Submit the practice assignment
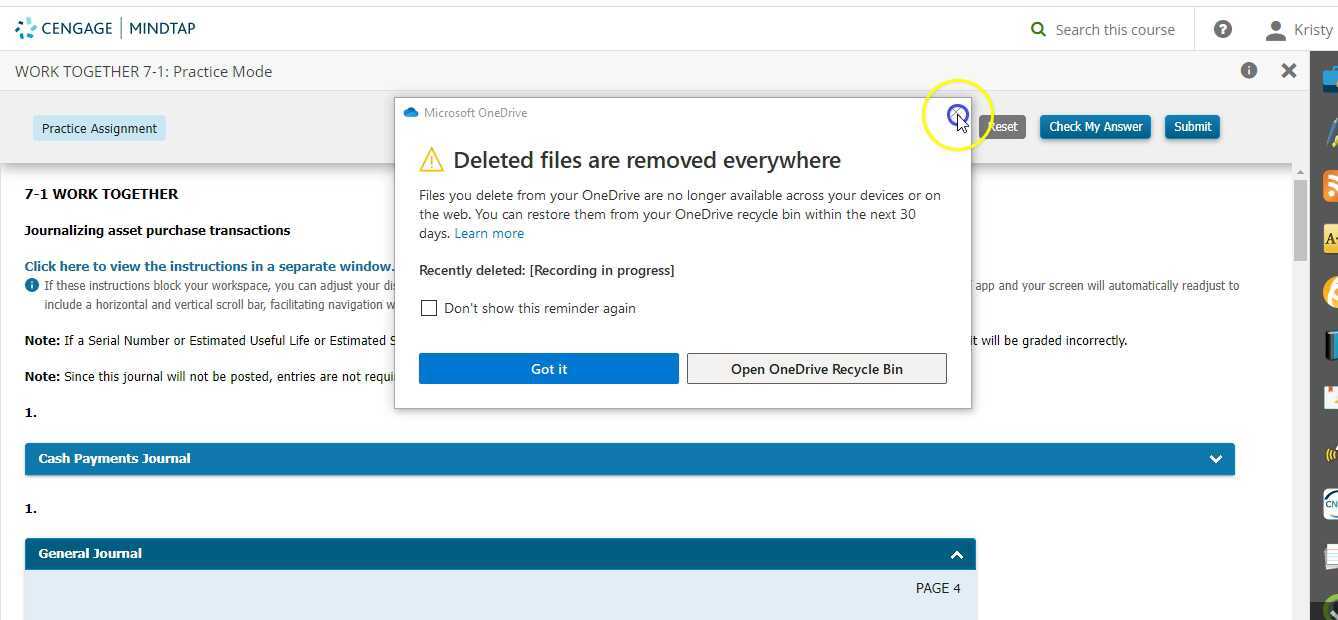The height and width of the screenshot is (620, 1338). [1192, 127]
